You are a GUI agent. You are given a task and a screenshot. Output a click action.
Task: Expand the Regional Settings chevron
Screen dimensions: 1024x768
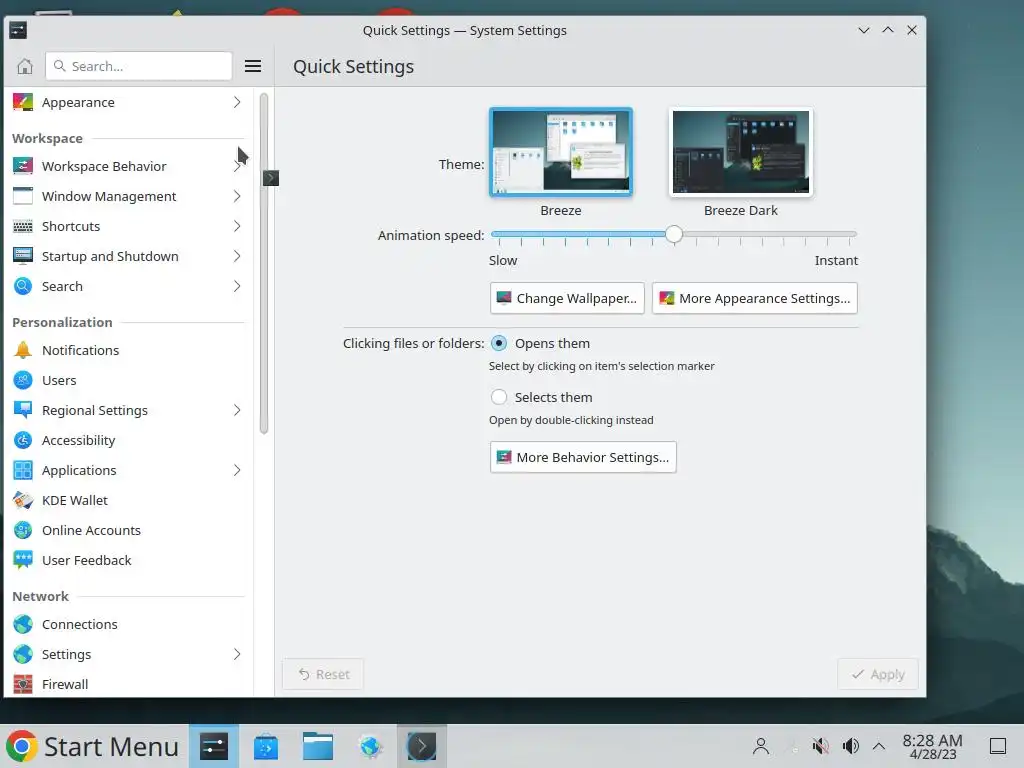(237, 410)
